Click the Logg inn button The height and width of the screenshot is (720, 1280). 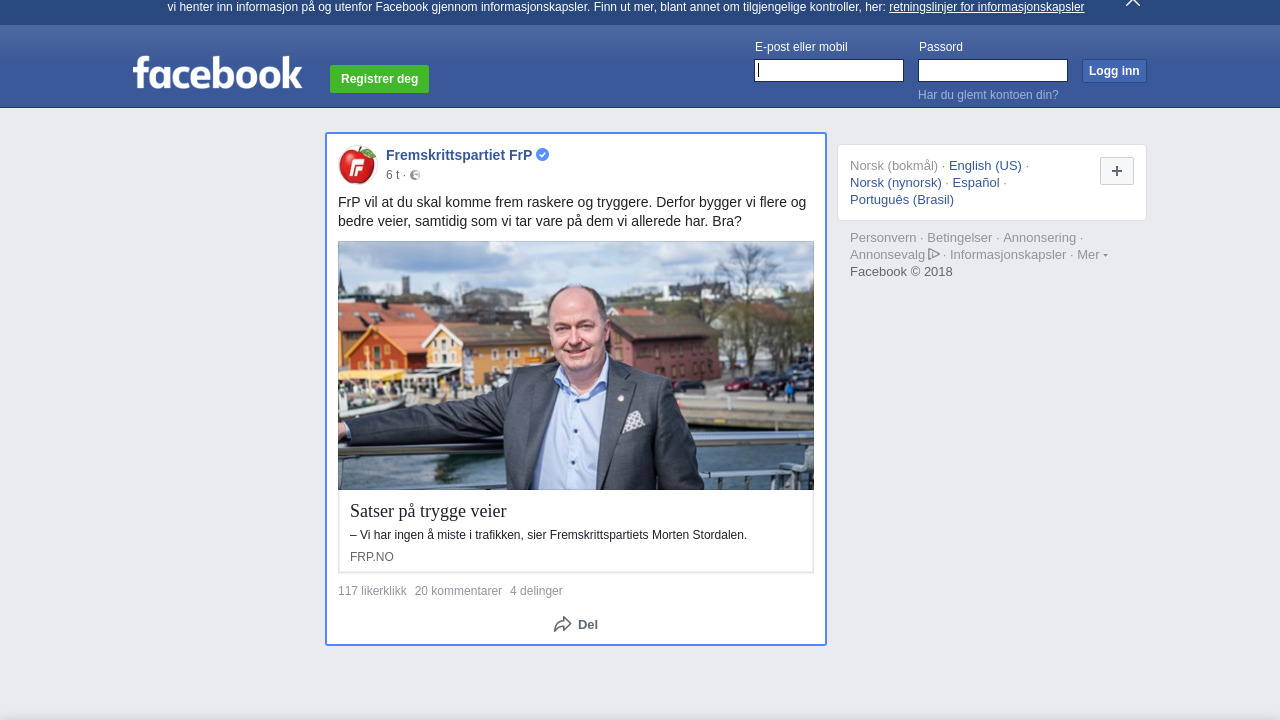[1114, 71]
